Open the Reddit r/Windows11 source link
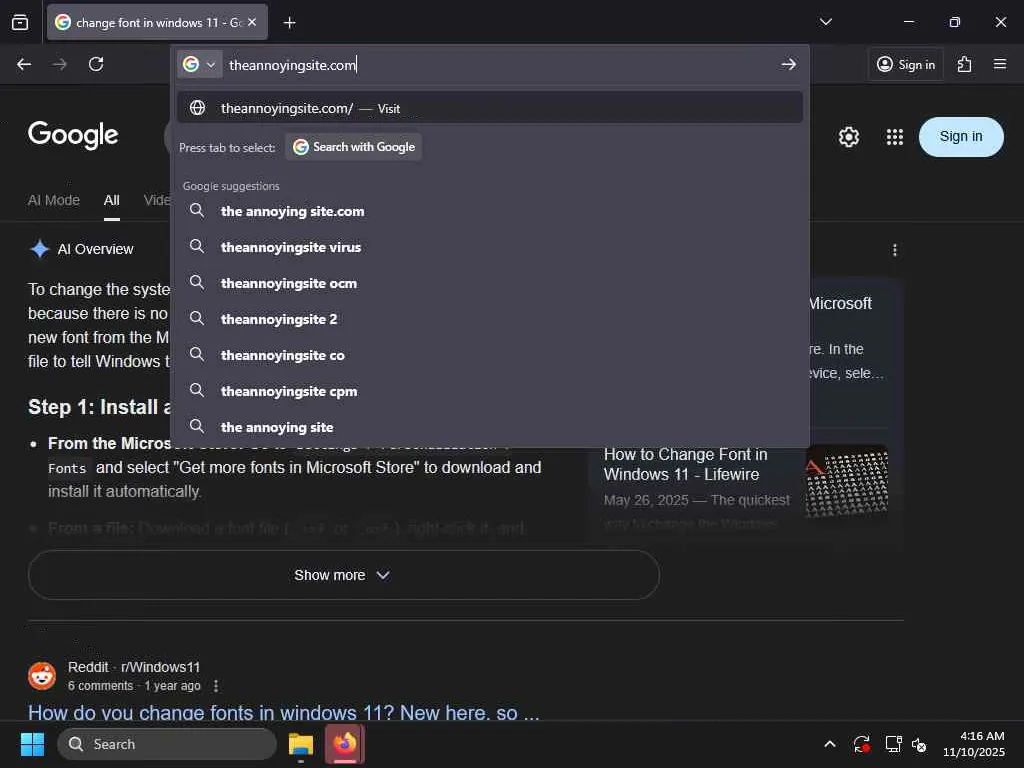1024x768 pixels. coord(134,667)
